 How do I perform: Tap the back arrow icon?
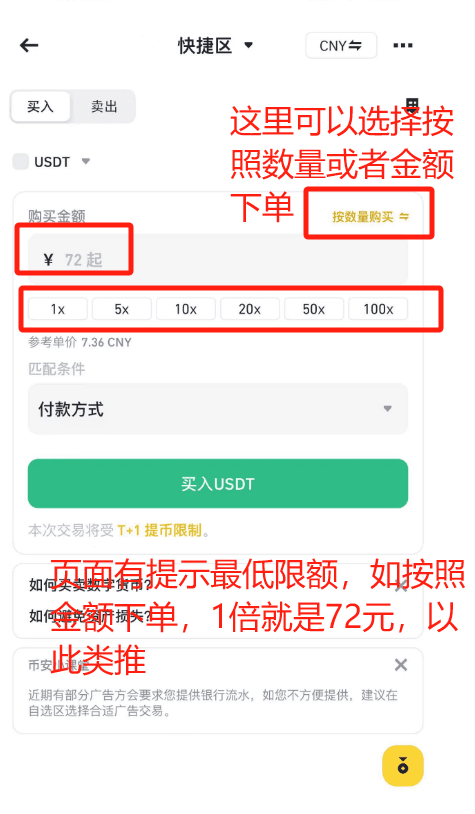coord(29,46)
